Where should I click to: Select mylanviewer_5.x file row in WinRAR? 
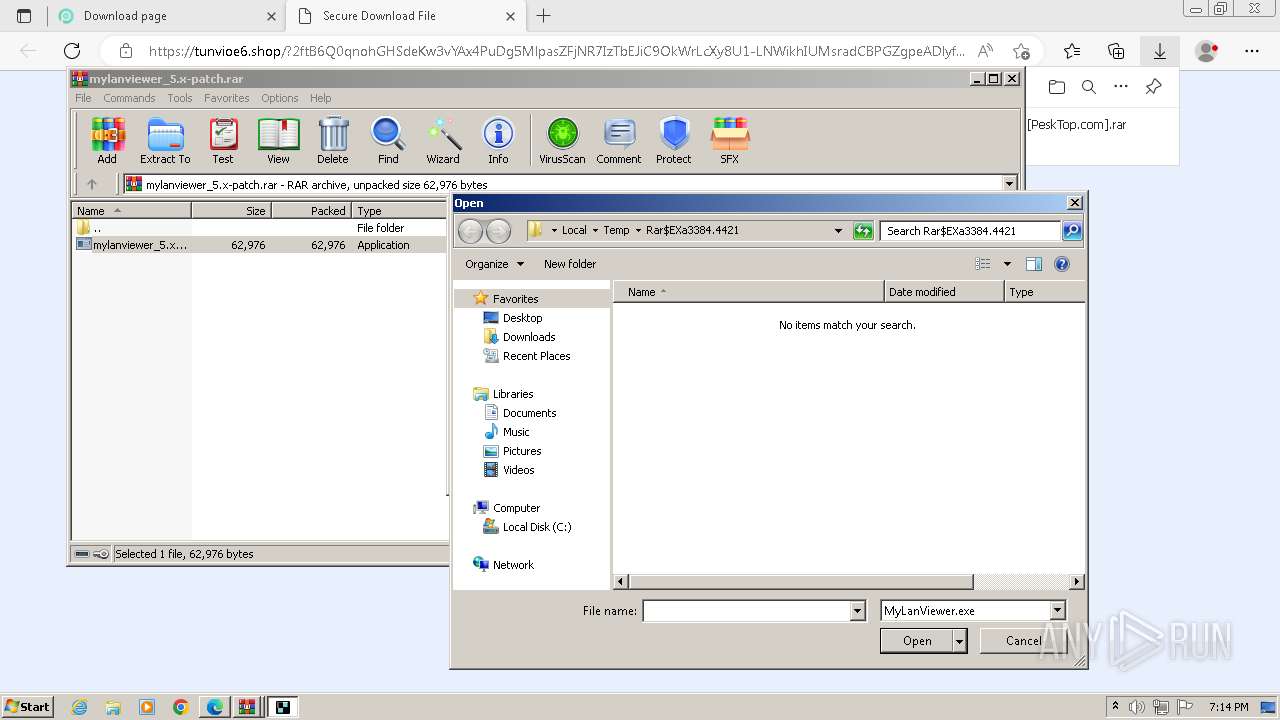(x=260, y=245)
